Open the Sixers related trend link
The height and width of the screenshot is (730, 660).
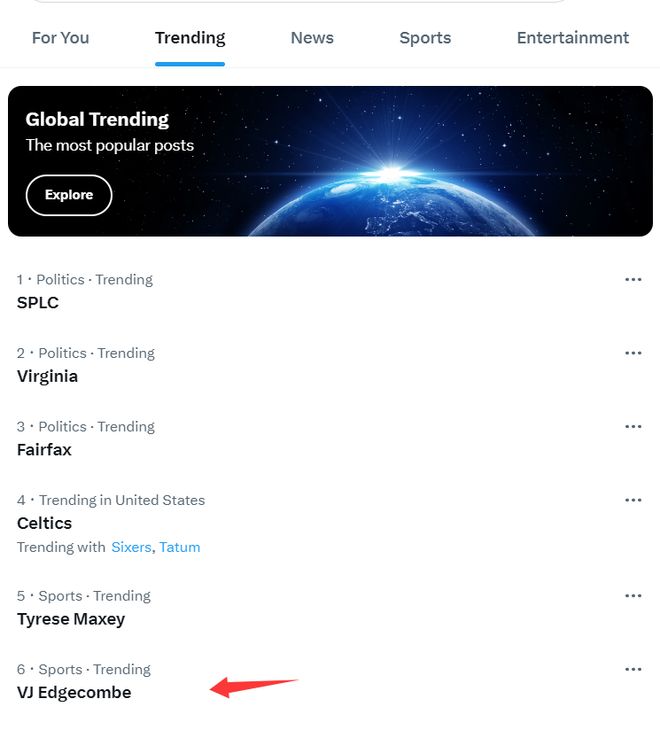point(131,547)
